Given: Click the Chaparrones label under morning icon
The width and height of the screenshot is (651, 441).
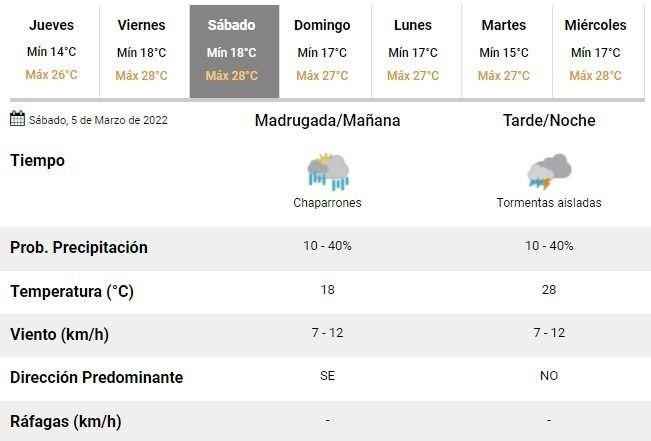Looking at the screenshot, I should (327, 203).
